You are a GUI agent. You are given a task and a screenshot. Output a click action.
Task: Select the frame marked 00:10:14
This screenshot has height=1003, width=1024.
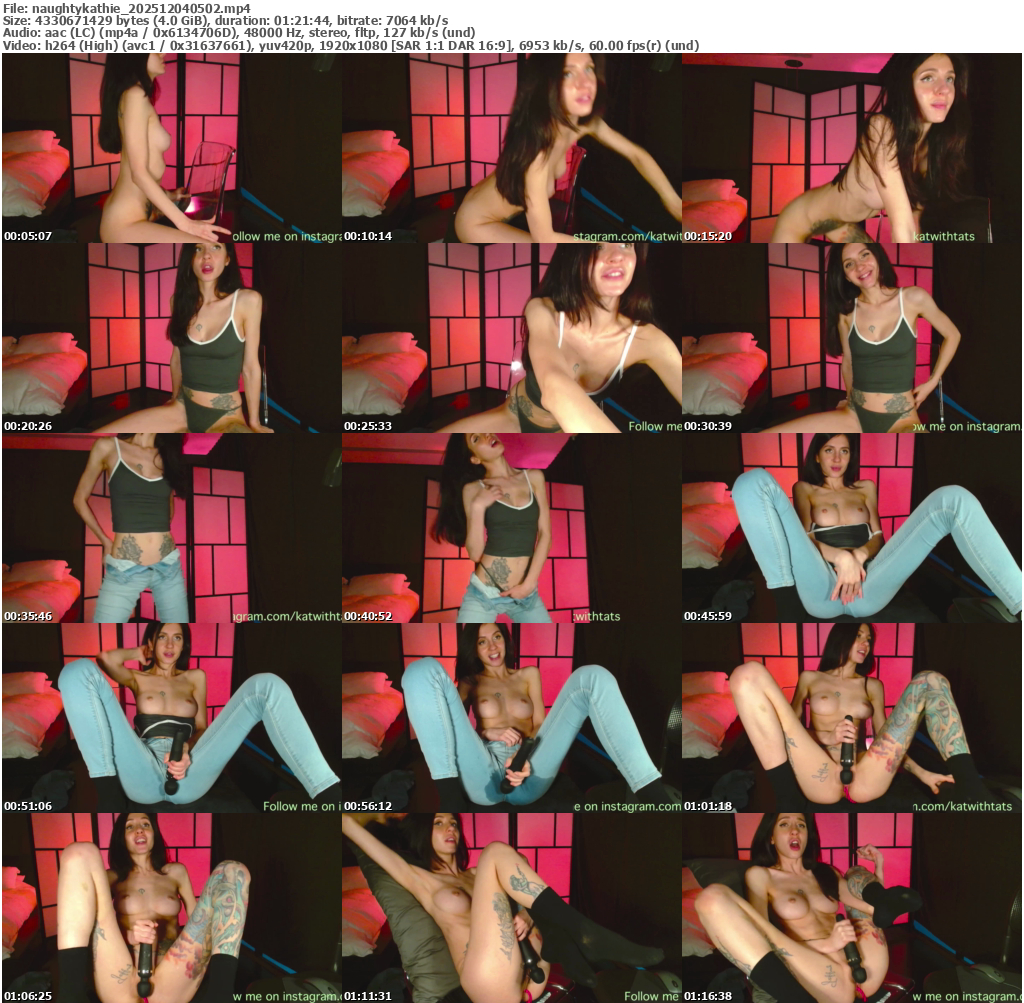tap(511, 148)
